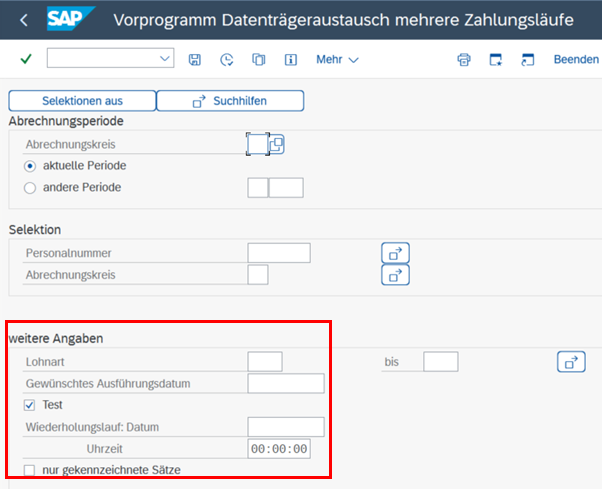Image resolution: width=602 pixels, height=497 pixels.
Task: Click the Suchhilfen button
Action: [x=230, y=101]
